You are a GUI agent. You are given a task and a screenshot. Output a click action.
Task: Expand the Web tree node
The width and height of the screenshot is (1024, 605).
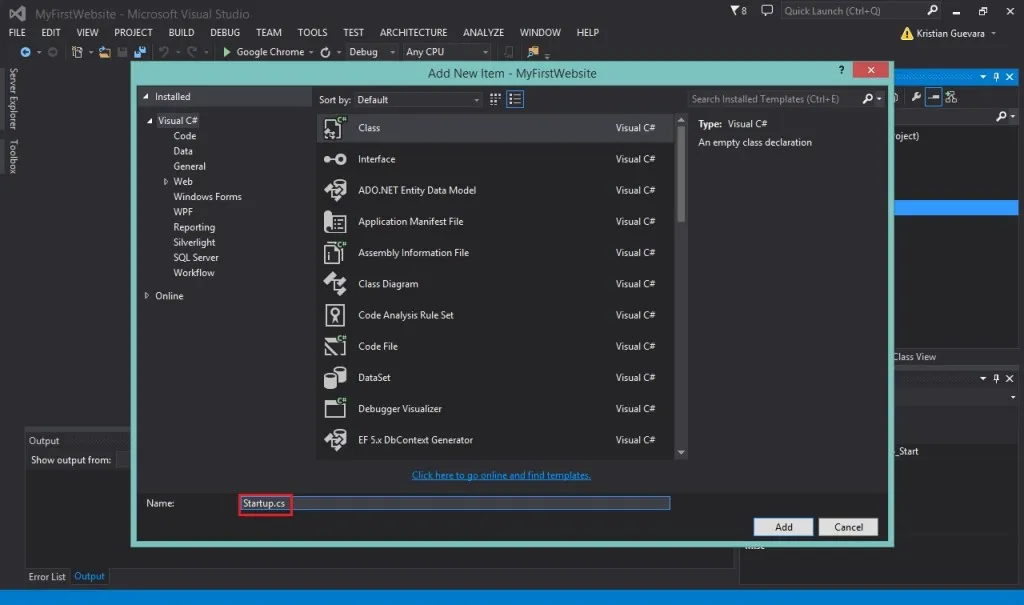(x=165, y=182)
